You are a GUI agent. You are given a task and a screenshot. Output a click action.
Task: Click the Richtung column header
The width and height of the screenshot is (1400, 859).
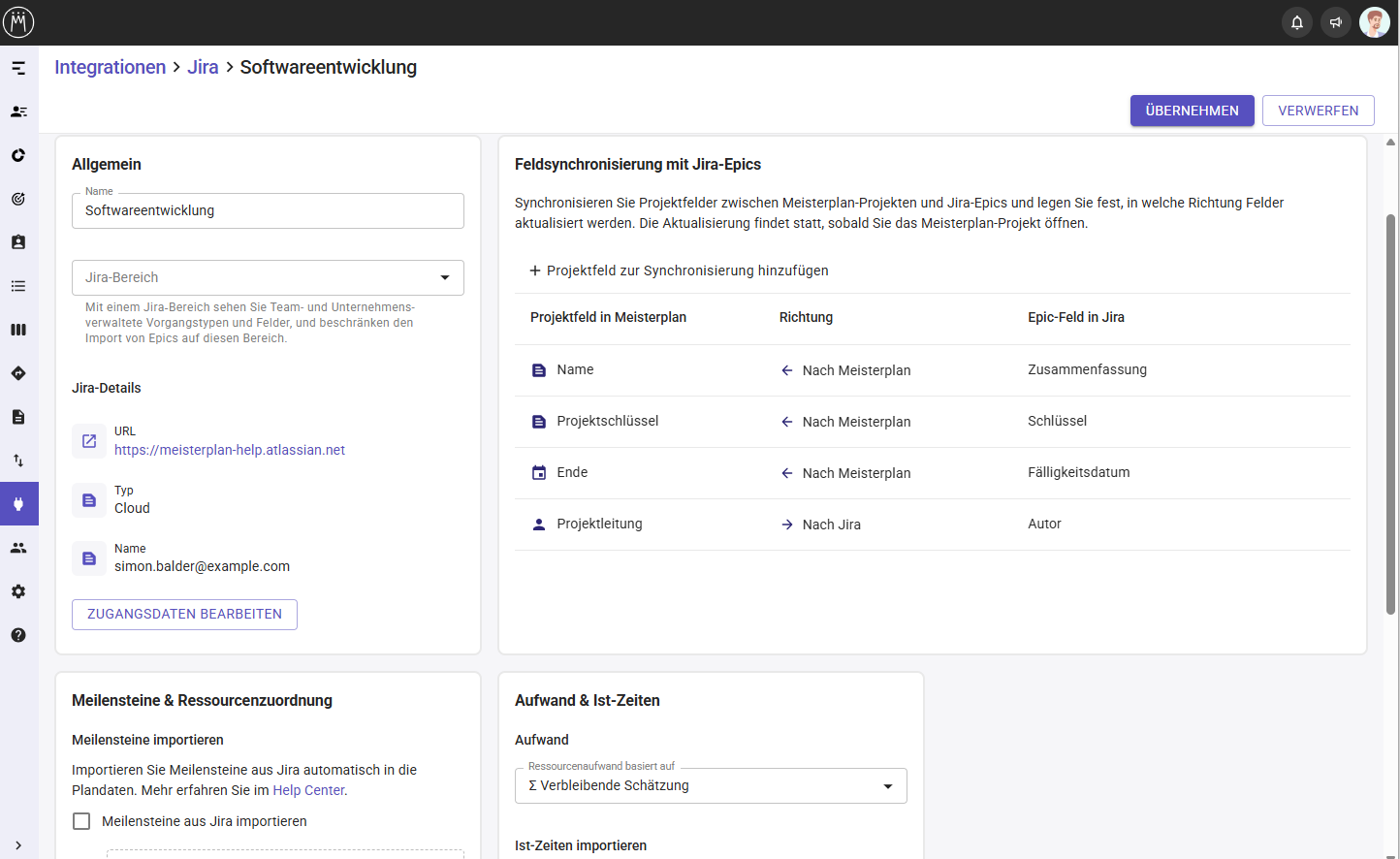coord(806,317)
